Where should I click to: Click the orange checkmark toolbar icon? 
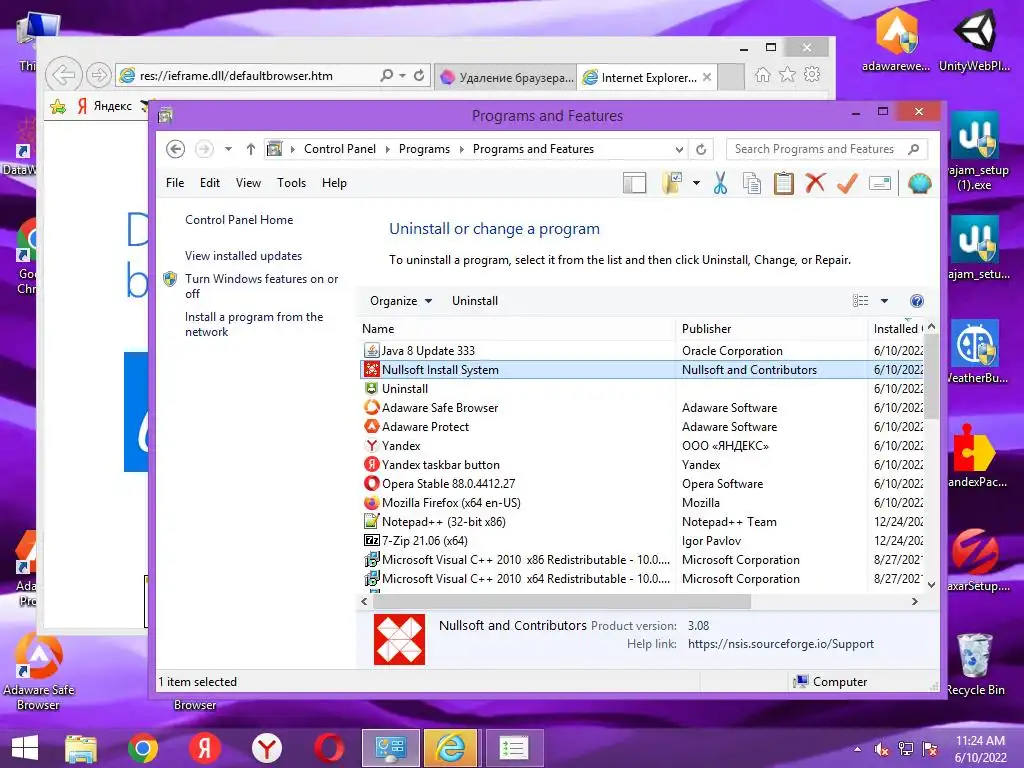click(x=847, y=184)
